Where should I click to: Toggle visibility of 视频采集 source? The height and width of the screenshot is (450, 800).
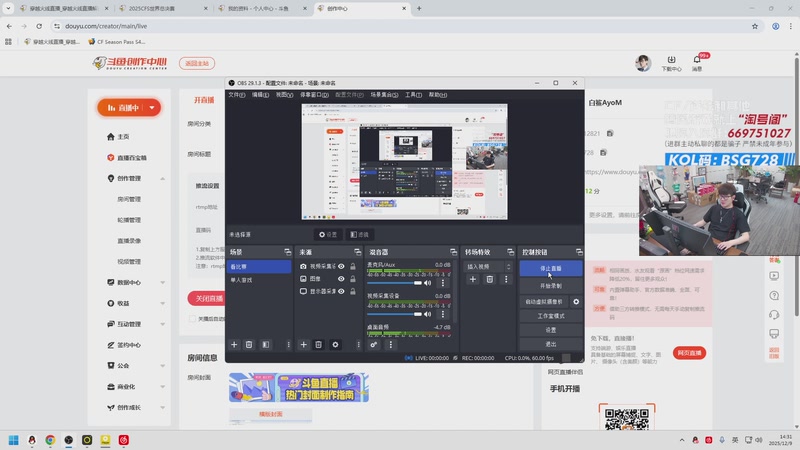pos(341,266)
